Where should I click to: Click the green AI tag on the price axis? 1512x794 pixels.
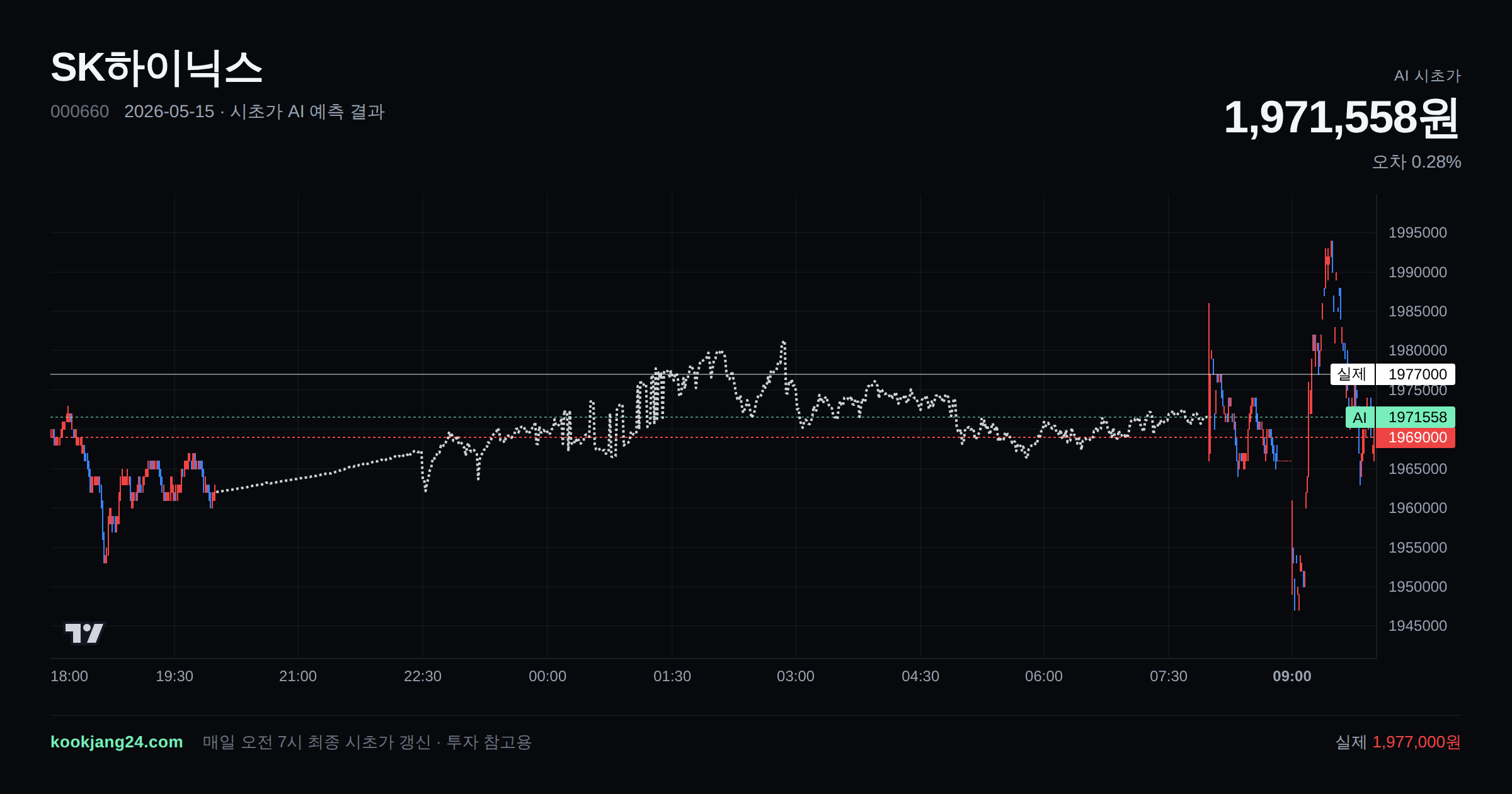tap(1360, 417)
